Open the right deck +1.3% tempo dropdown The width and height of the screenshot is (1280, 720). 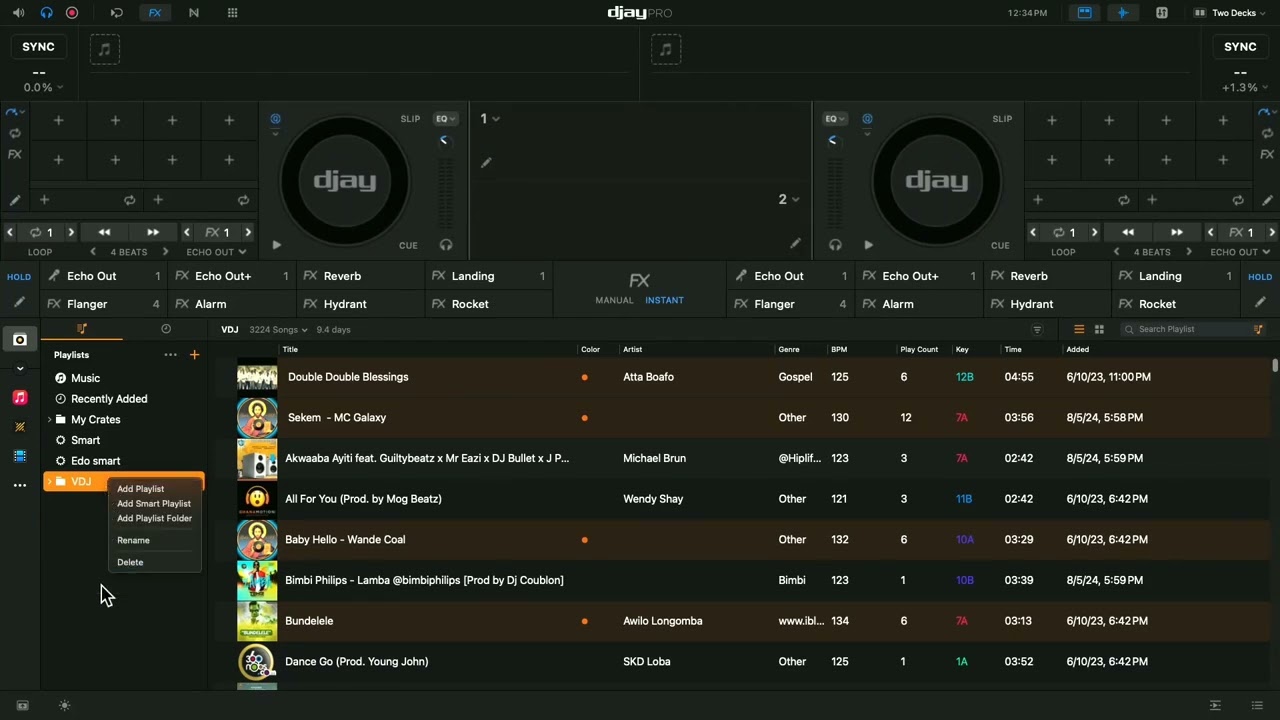[x=1245, y=87]
